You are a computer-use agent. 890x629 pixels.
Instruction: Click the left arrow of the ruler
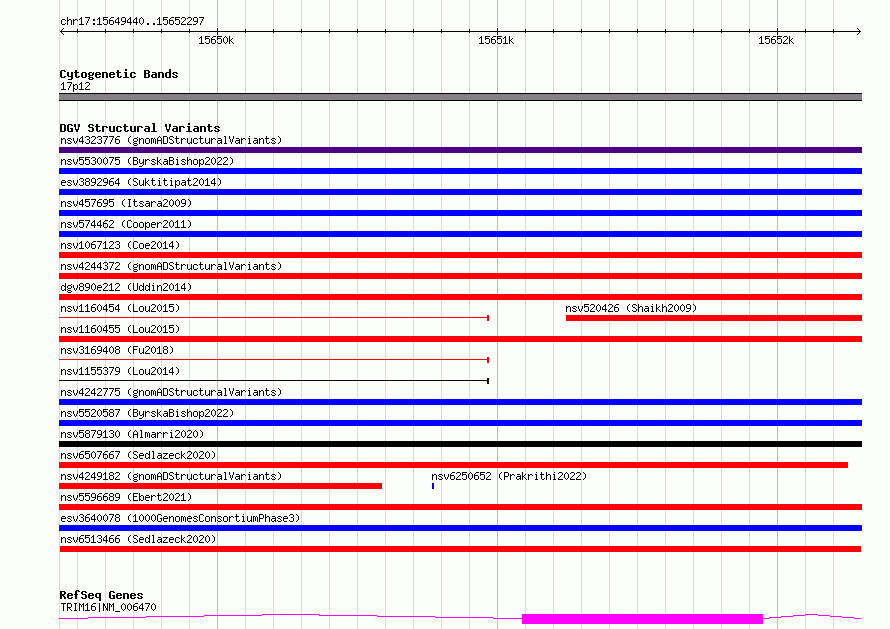(62, 31)
